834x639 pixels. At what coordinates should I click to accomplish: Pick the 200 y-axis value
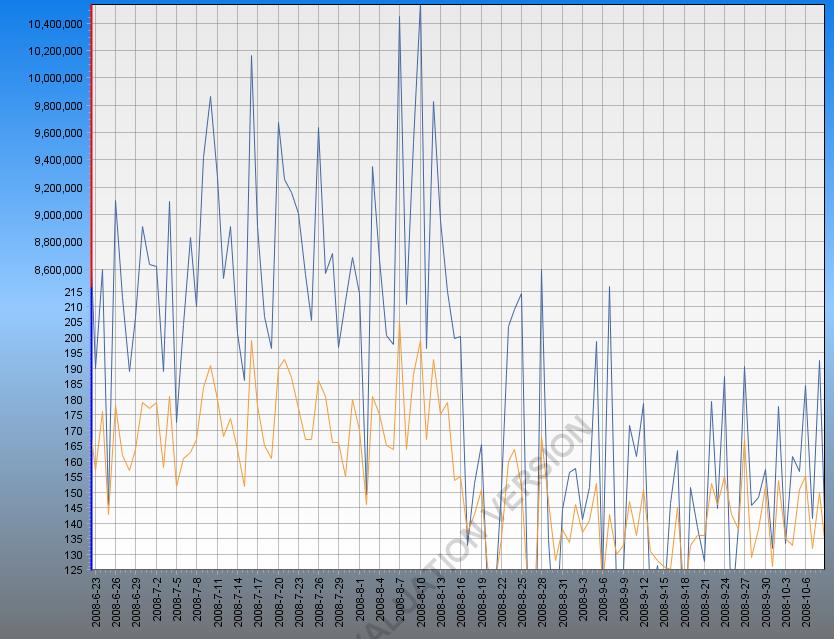coord(74,338)
